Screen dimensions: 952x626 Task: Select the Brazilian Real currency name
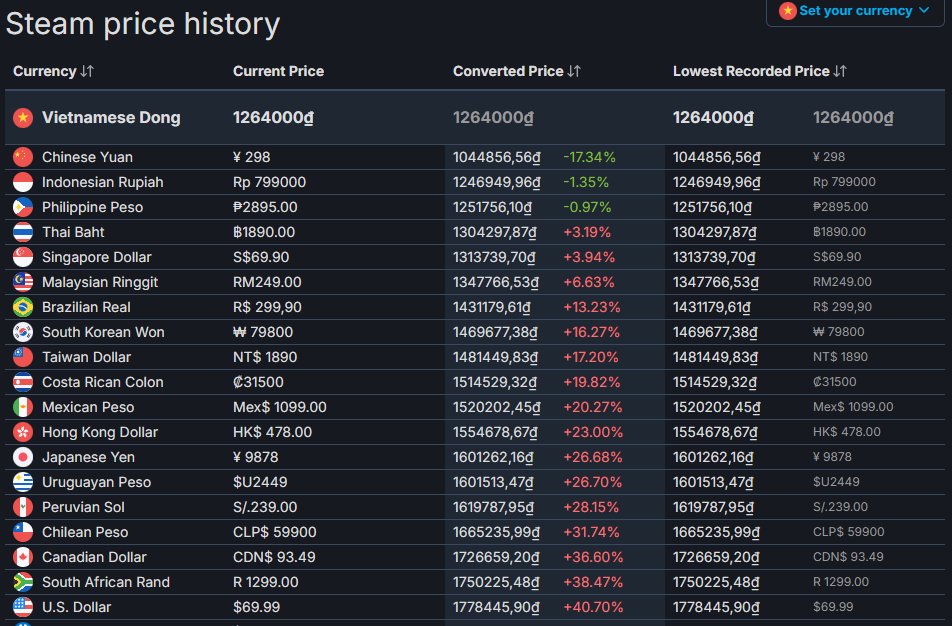(x=86, y=307)
